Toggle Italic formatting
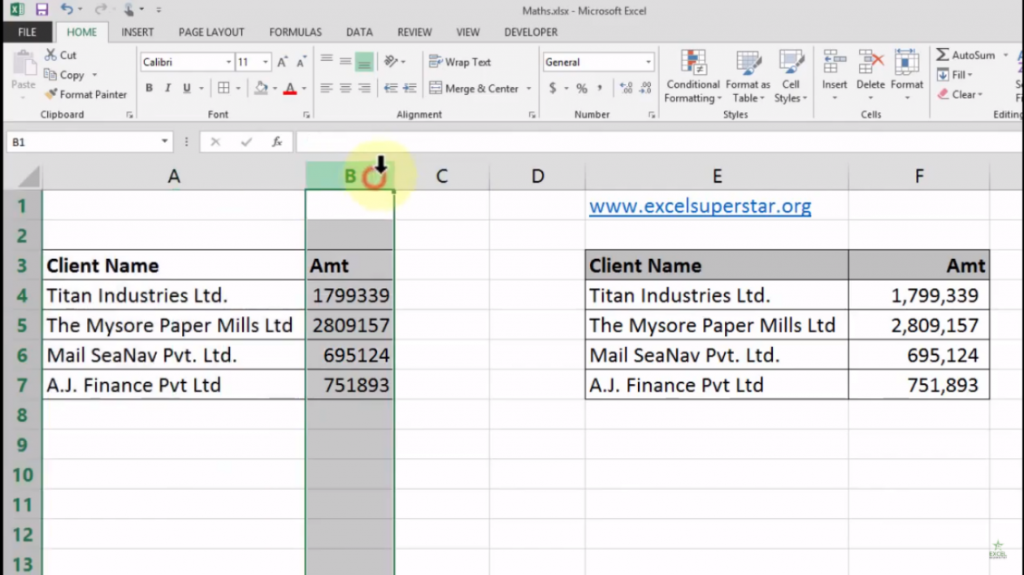This screenshot has height=575, width=1024. click(168, 88)
